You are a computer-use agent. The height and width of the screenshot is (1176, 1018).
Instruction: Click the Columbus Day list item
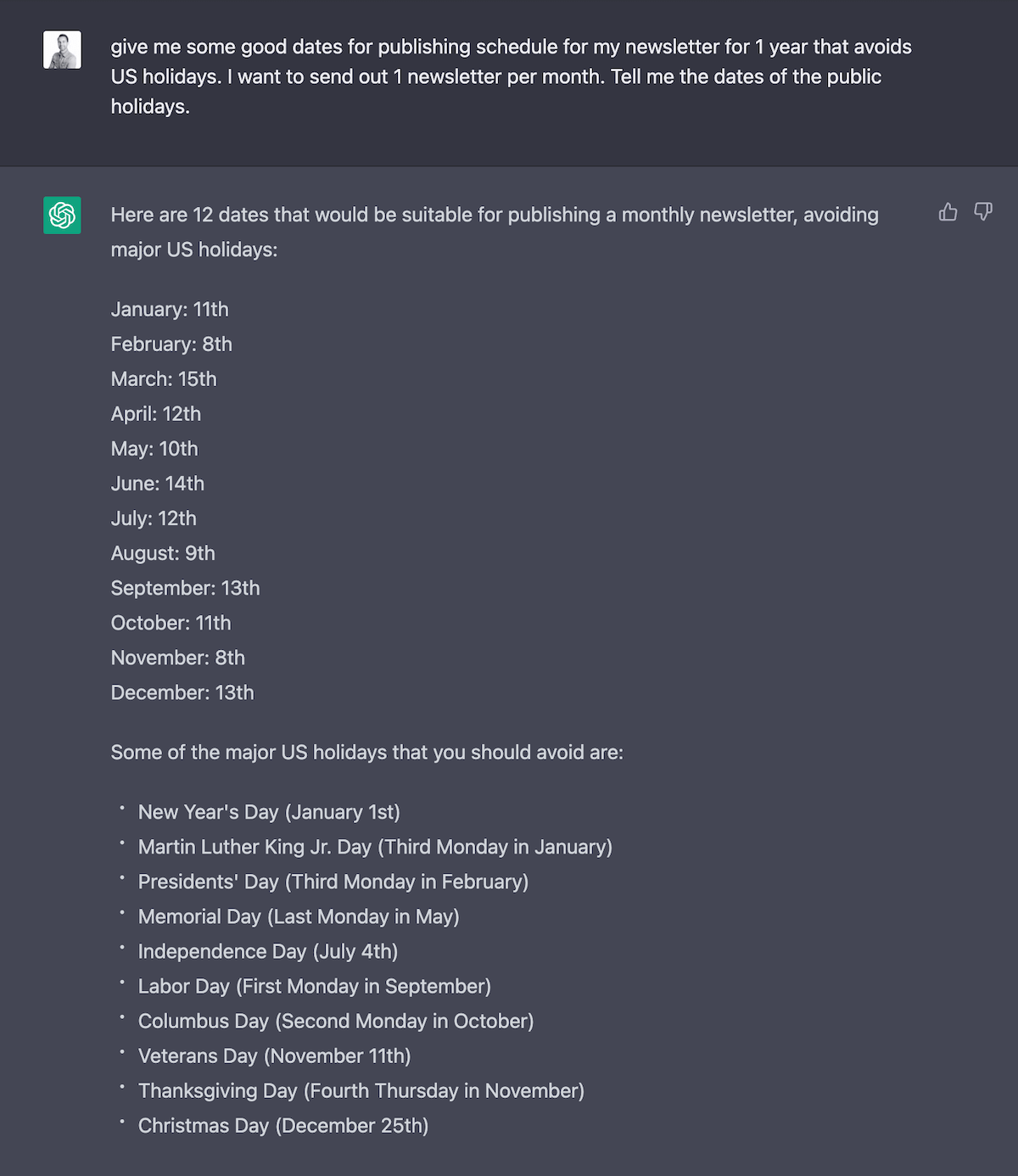coord(336,1021)
